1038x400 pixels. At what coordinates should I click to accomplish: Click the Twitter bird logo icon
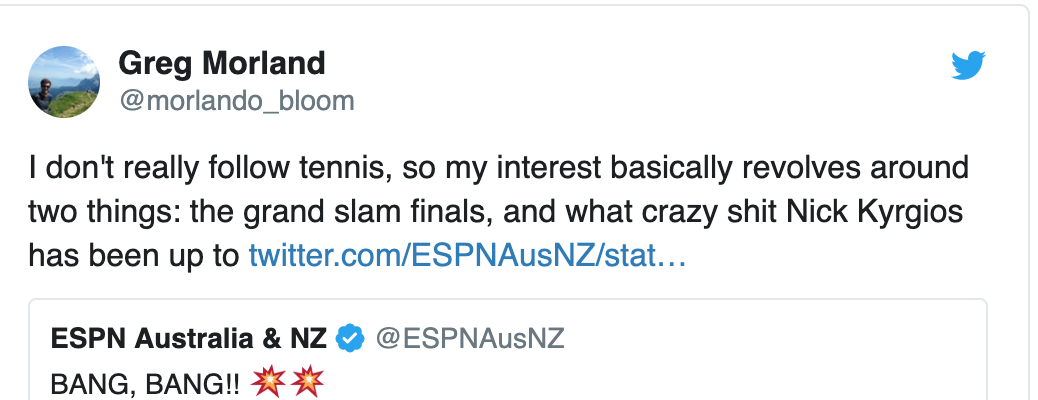click(968, 67)
